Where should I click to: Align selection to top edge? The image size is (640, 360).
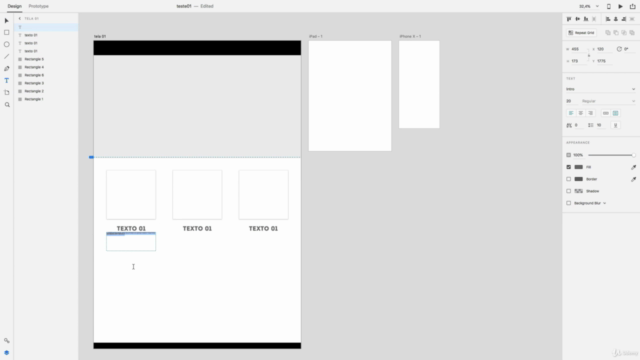point(569,19)
